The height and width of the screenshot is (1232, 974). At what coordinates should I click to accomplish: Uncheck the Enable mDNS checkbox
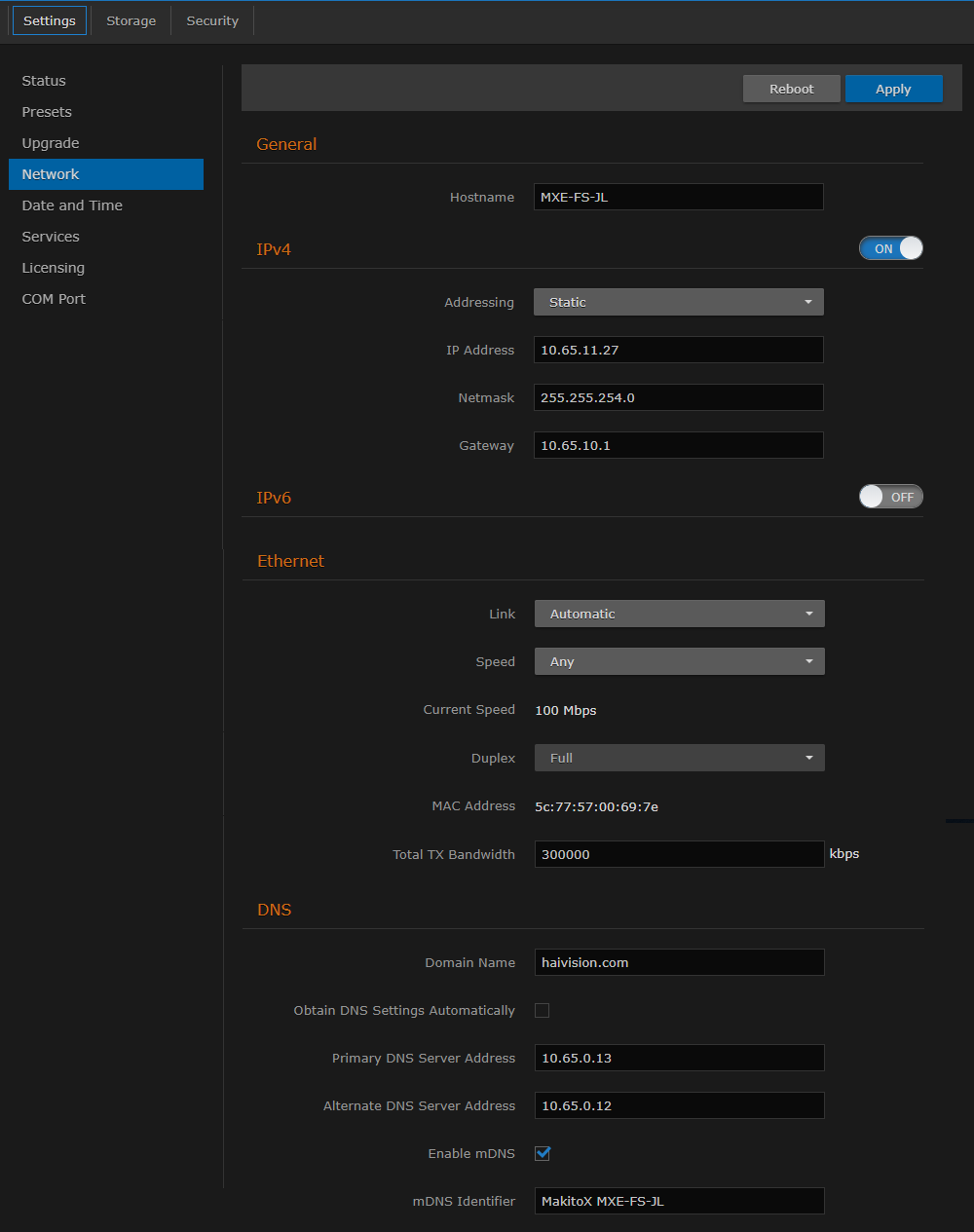click(542, 1153)
